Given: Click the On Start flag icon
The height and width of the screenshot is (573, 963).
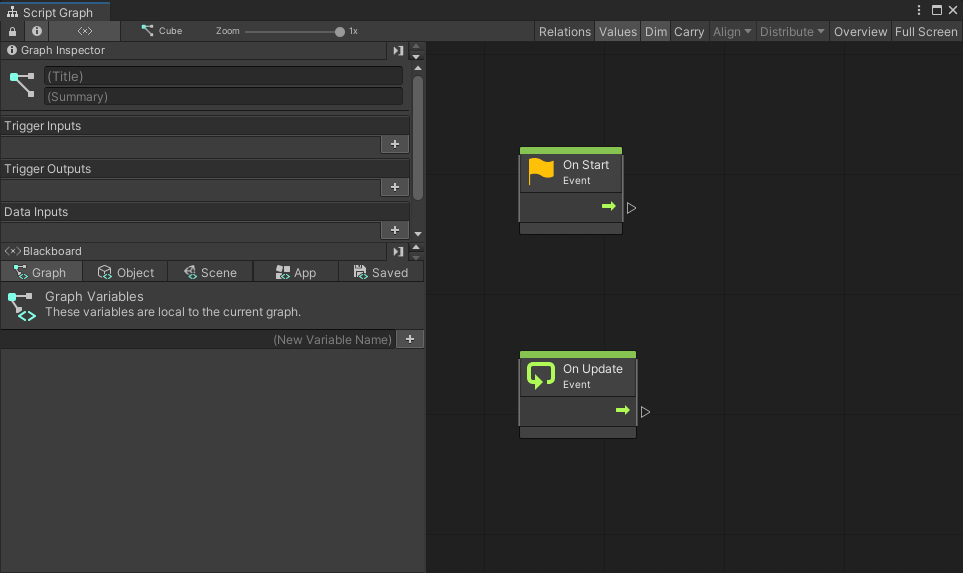Looking at the screenshot, I should (x=541, y=172).
